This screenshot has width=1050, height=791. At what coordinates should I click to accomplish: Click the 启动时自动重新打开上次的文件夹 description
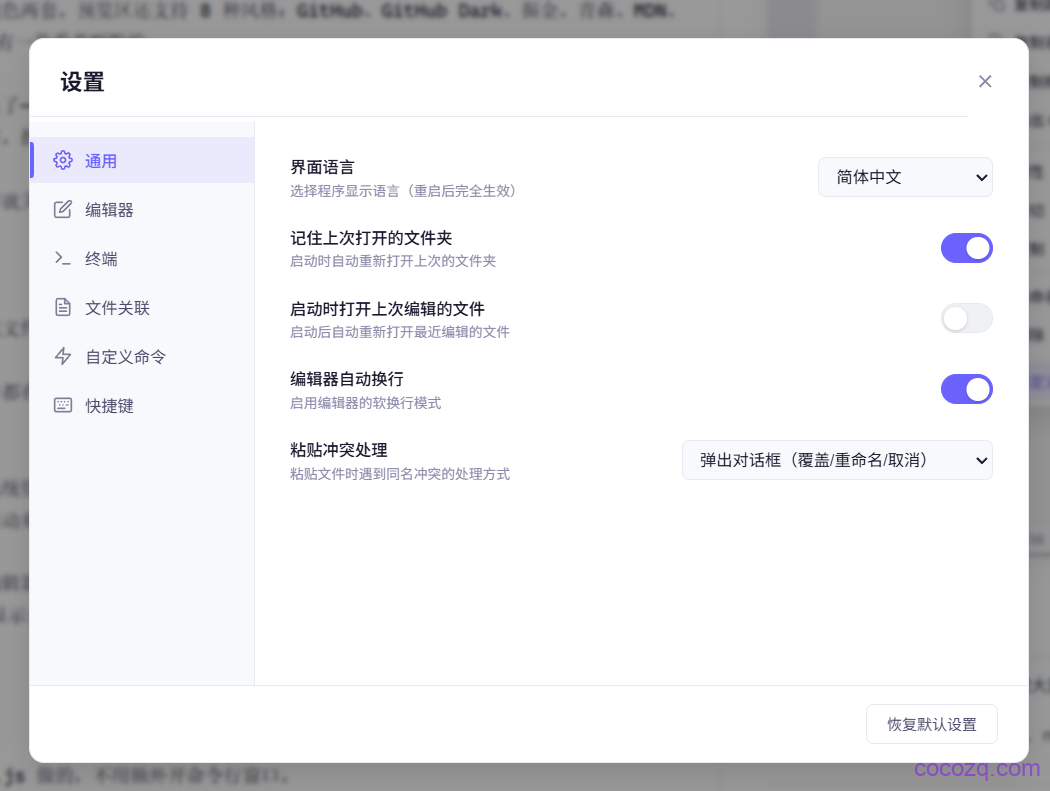tap(393, 261)
